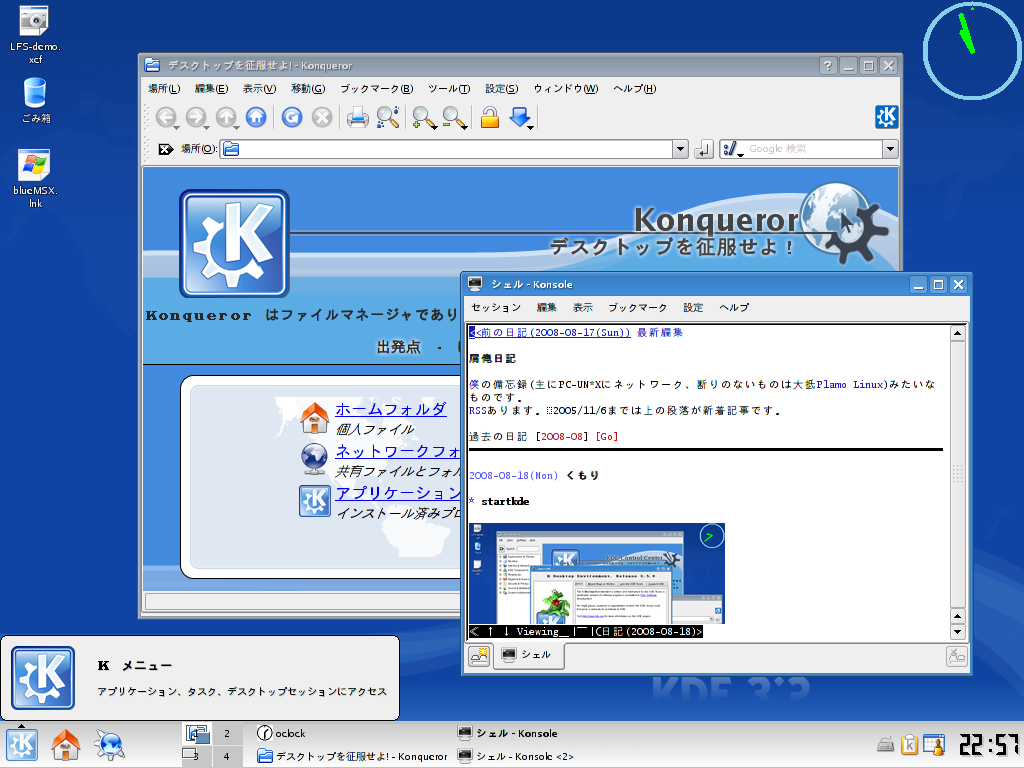Switch to 'シェル - Konsole <2>' in taskbar

pyautogui.click(x=516, y=756)
